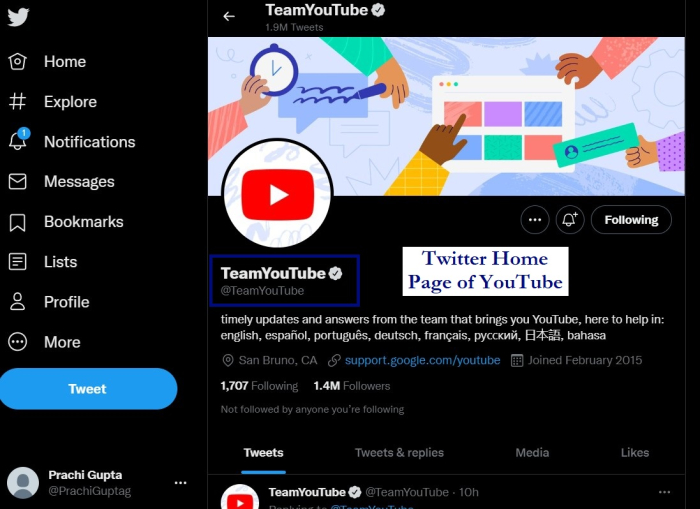Open profile three-dot options menu

(534, 220)
